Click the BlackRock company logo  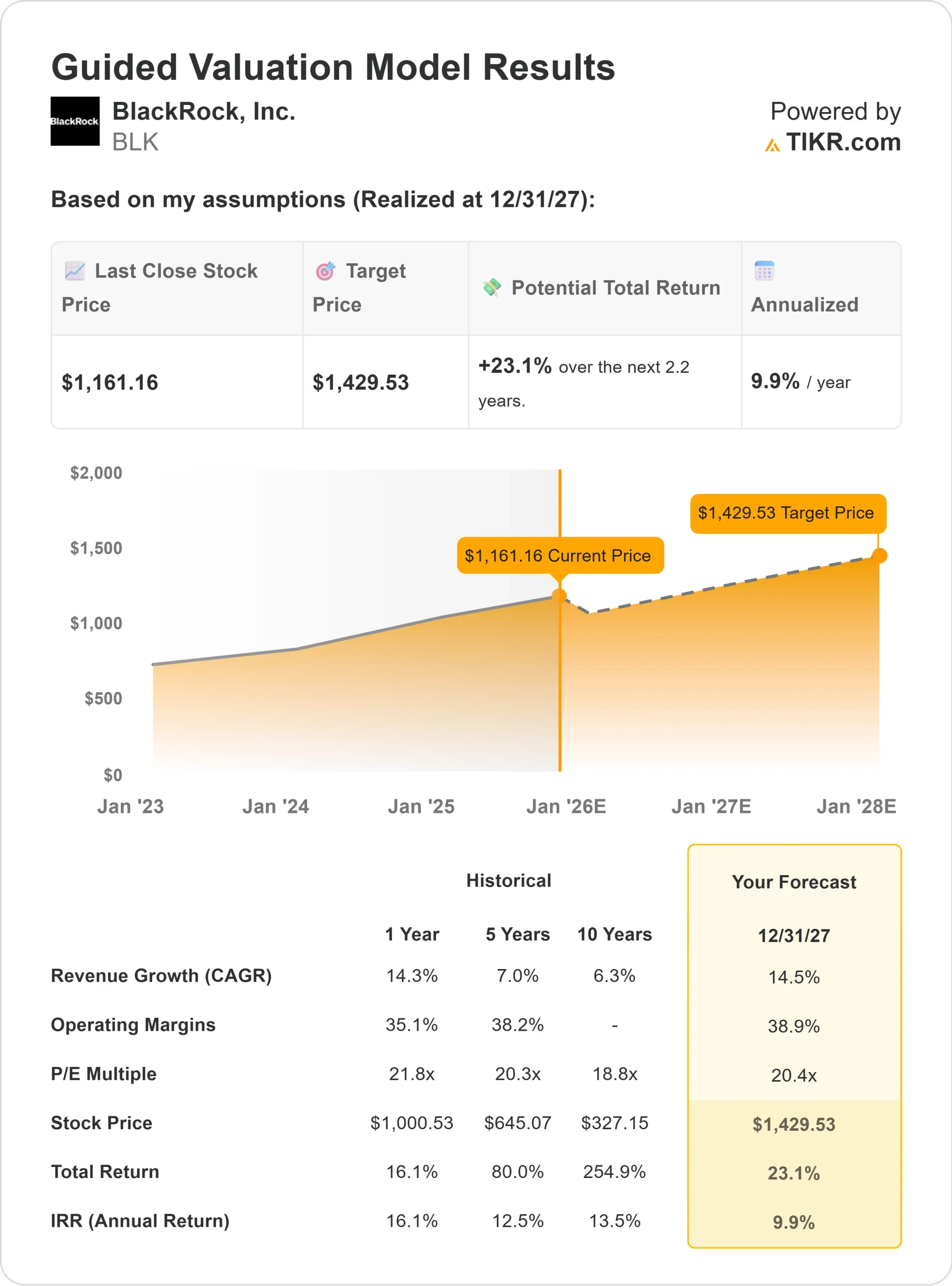[75, 121]
